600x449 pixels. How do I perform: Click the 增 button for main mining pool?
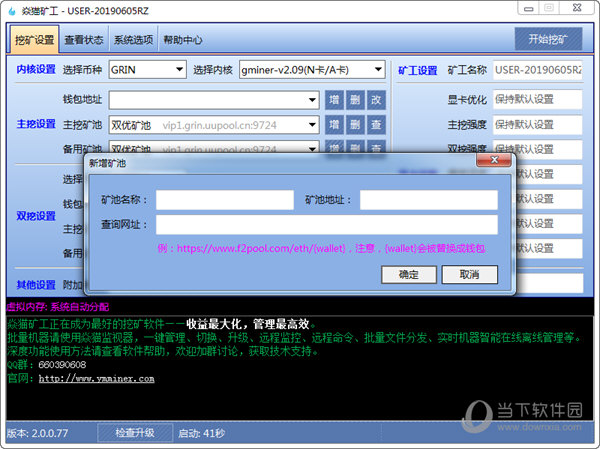click(335, 125)
